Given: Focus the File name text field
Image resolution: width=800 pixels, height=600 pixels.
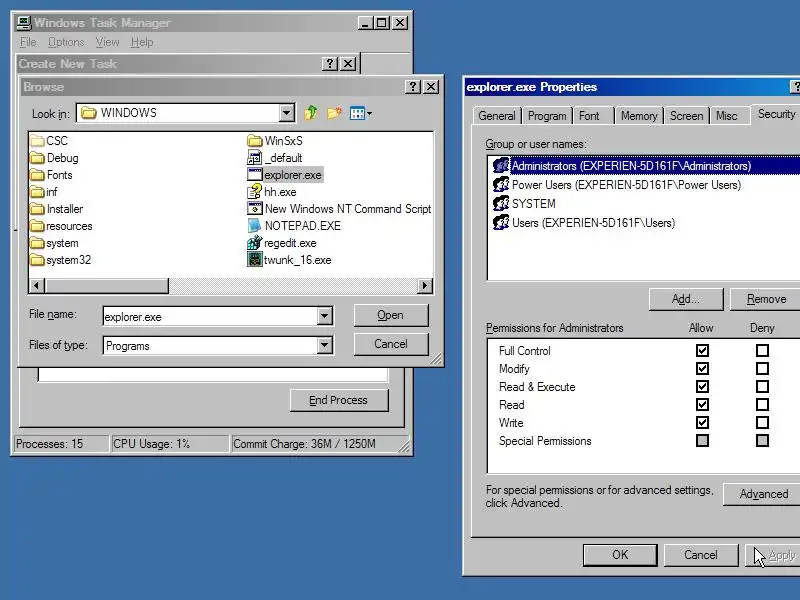Looking at the screenshot, I should 210,316.
